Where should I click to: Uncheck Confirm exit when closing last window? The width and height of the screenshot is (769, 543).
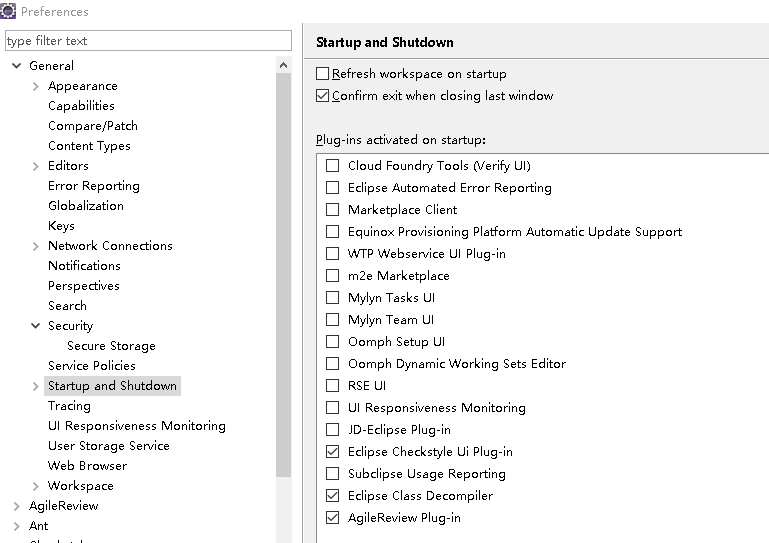(x=322, y=96)
